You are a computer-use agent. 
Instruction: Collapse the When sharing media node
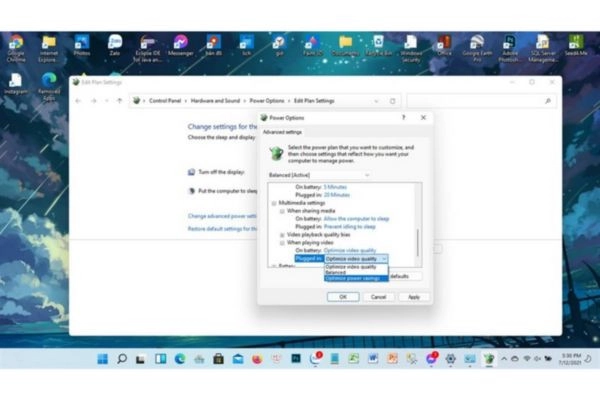tap(282, 211)
